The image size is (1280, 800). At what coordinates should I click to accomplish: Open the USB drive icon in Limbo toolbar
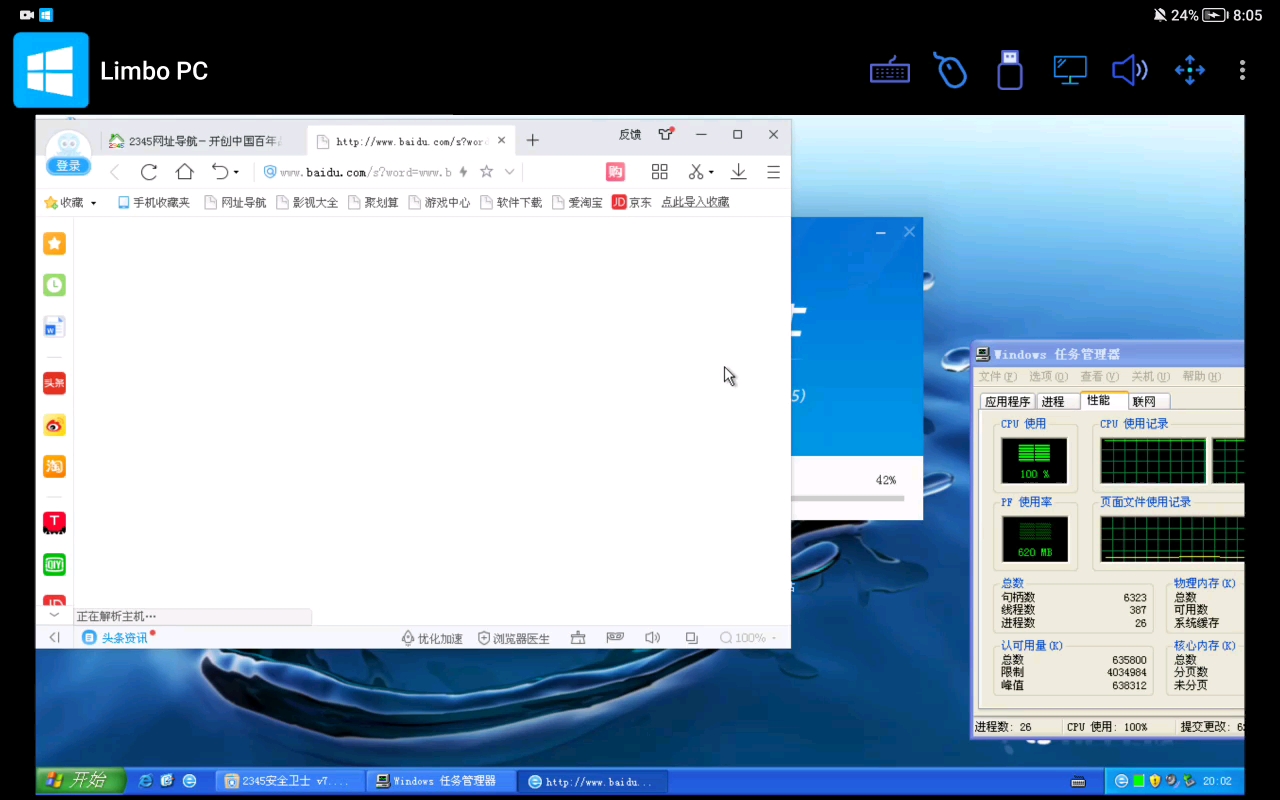pyautogui.click(x=1010, y=70)
